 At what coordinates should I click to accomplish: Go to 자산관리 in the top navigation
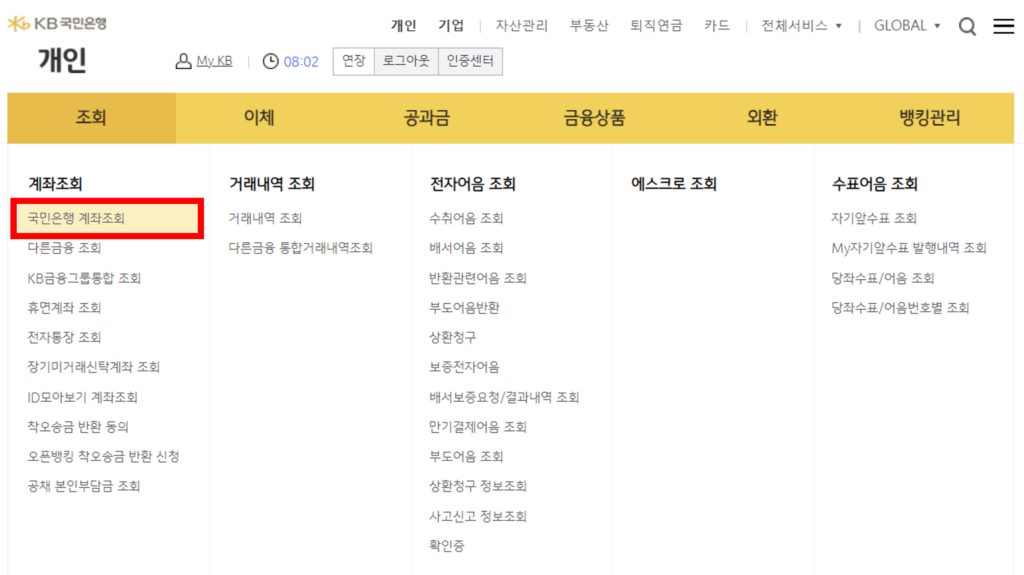click(x=521, y=25)
